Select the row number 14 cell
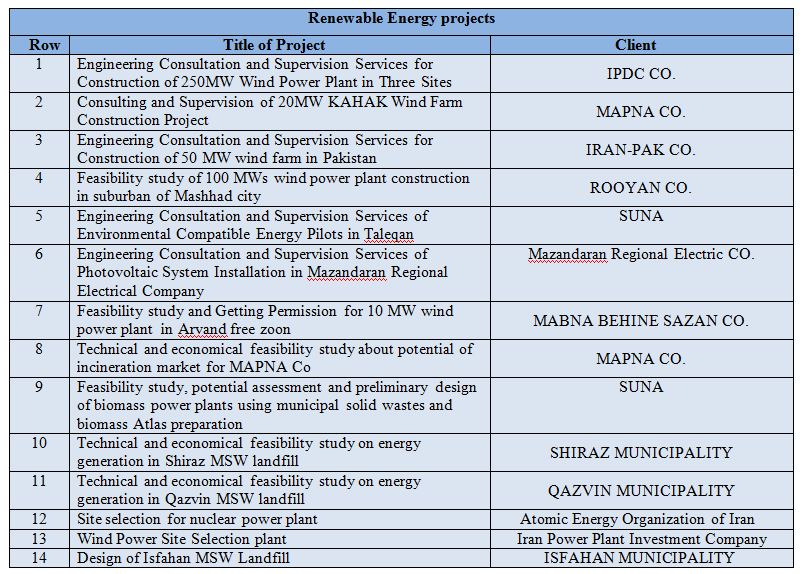The width and height of the screenshot is (806, 574). [39, 558]
